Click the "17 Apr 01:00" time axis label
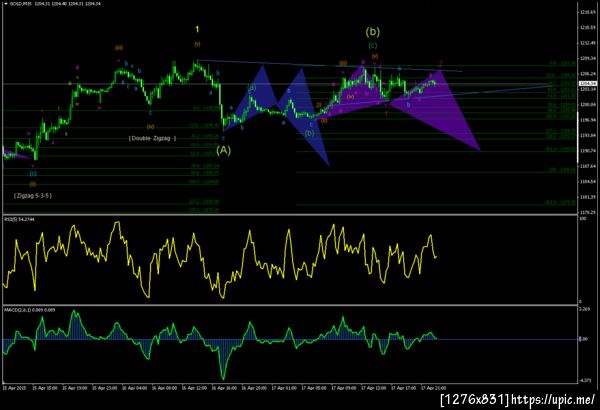600x410 pixels. coord(284,388)
